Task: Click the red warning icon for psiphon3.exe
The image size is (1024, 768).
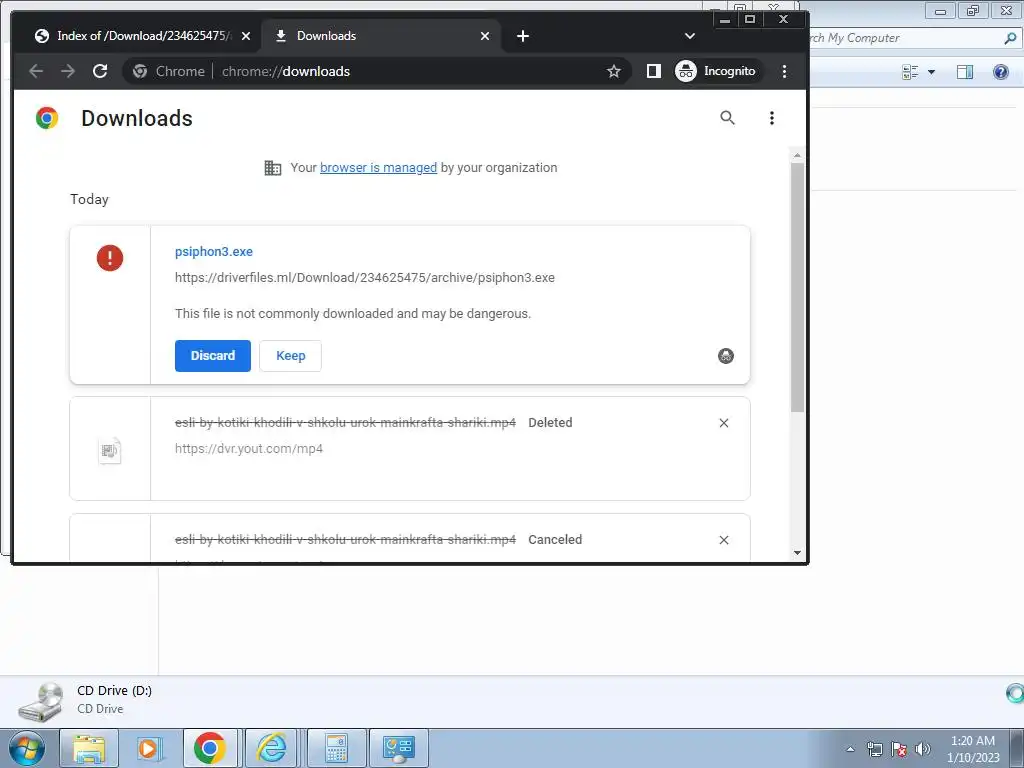Action: [x=110, y=257]
